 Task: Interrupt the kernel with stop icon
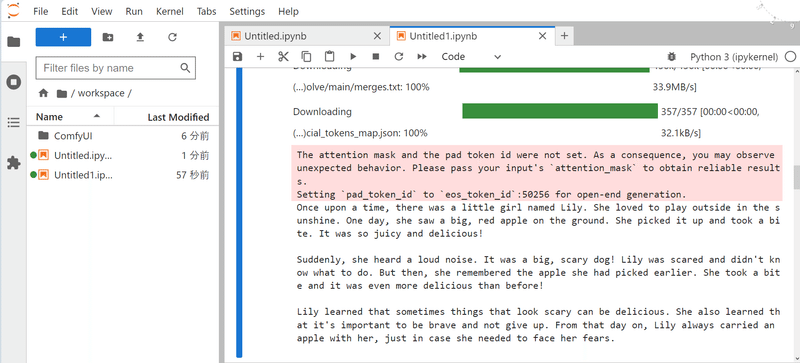pyautogui.click(x=376, y=57)
